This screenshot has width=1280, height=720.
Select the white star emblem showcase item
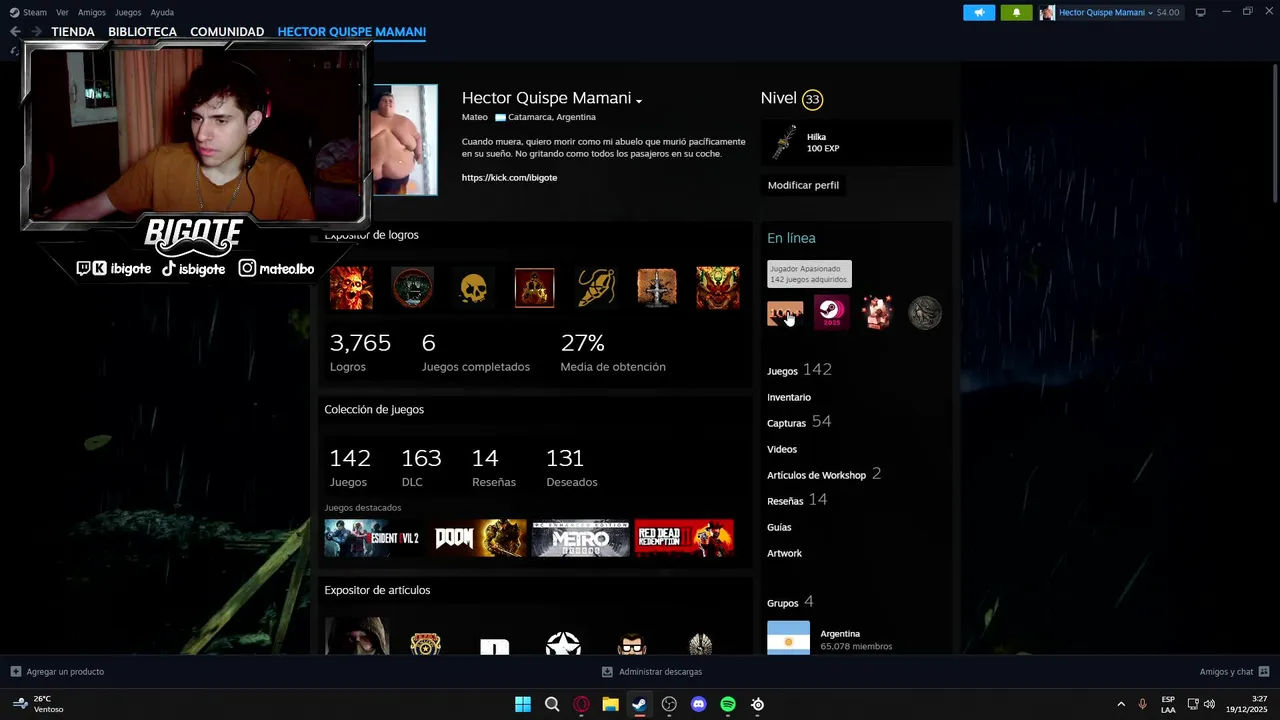click(x=563, y=643)
